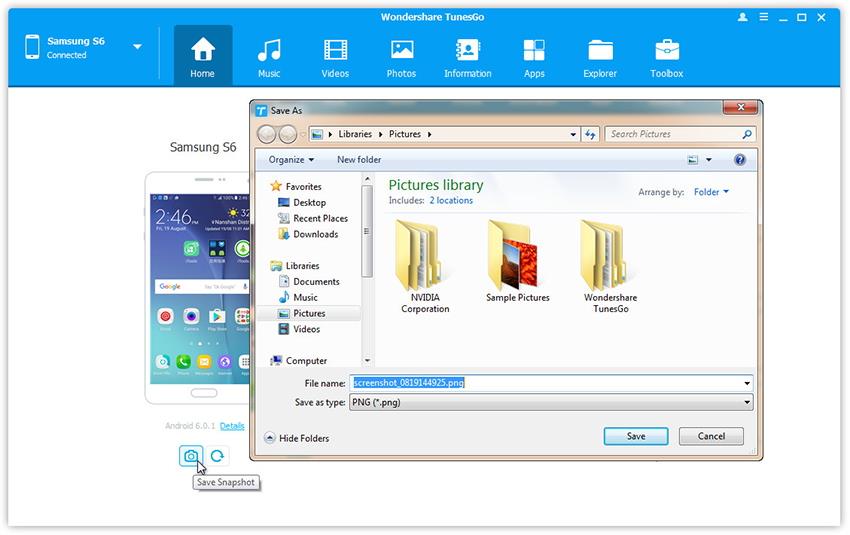Open the Videos section icon
The width and height of the screenshot is (850, 535).
336,57
